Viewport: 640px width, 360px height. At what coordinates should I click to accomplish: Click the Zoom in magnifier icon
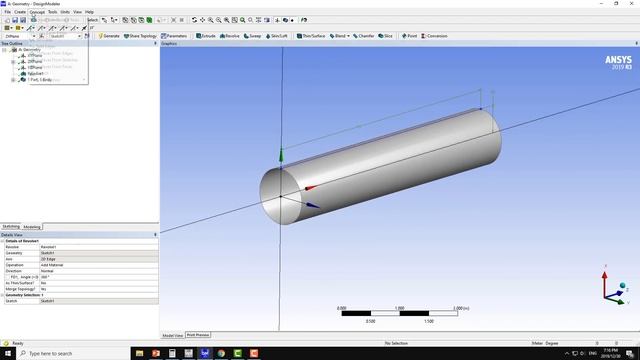[x=211, y=20]
